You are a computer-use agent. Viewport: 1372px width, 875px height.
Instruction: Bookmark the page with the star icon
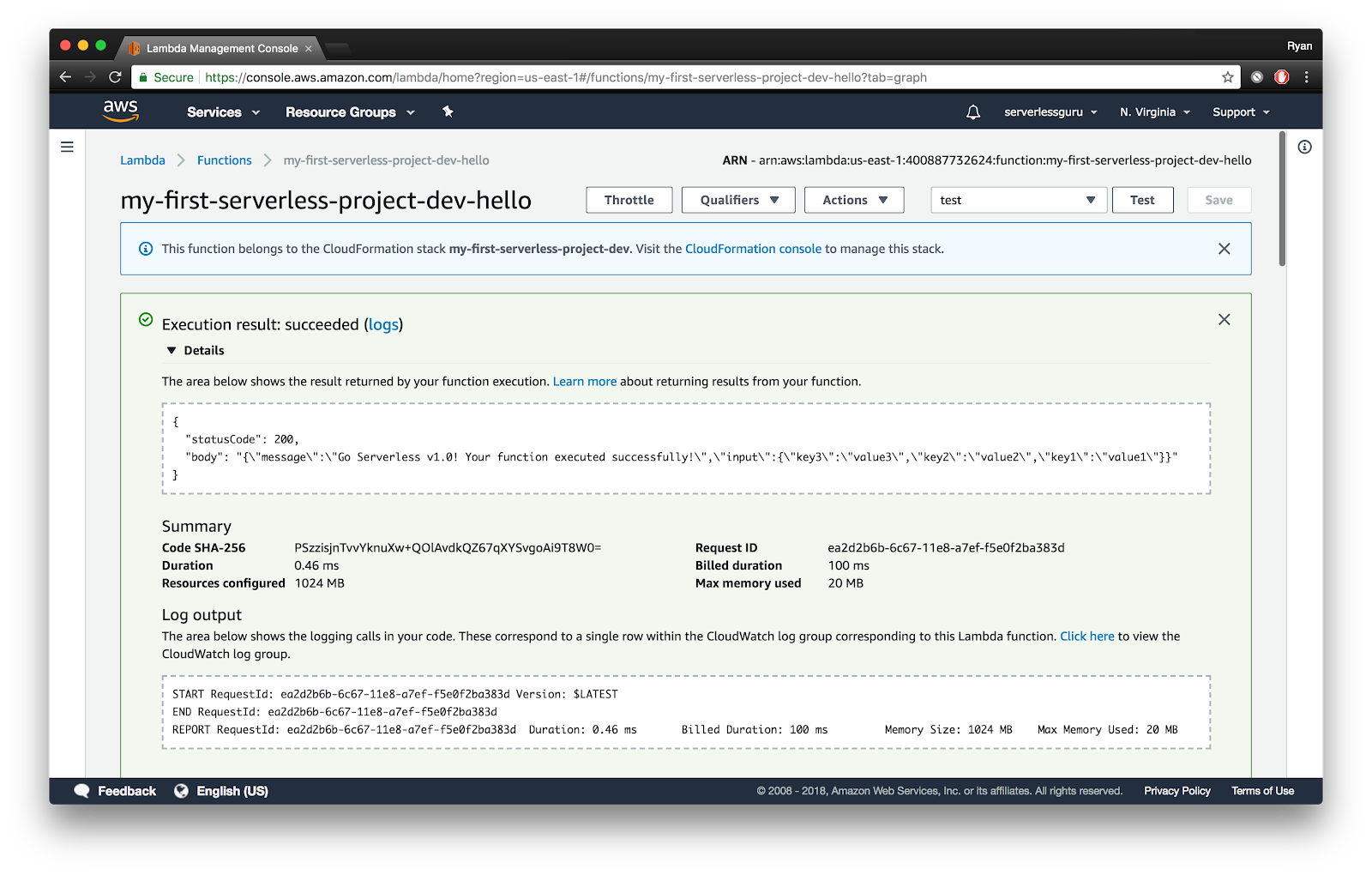coord(1227,76)
